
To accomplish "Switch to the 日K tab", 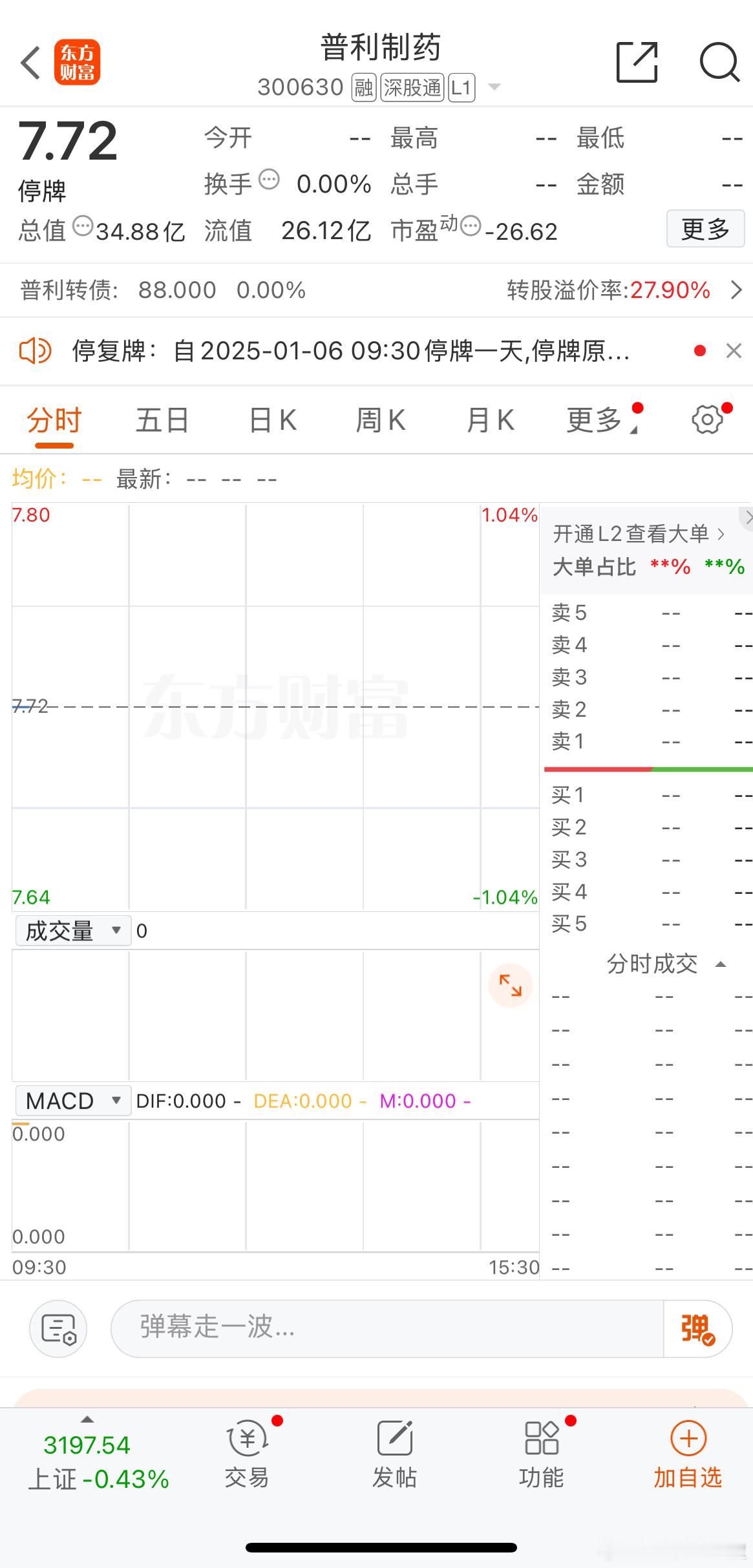I will point(273,421).
